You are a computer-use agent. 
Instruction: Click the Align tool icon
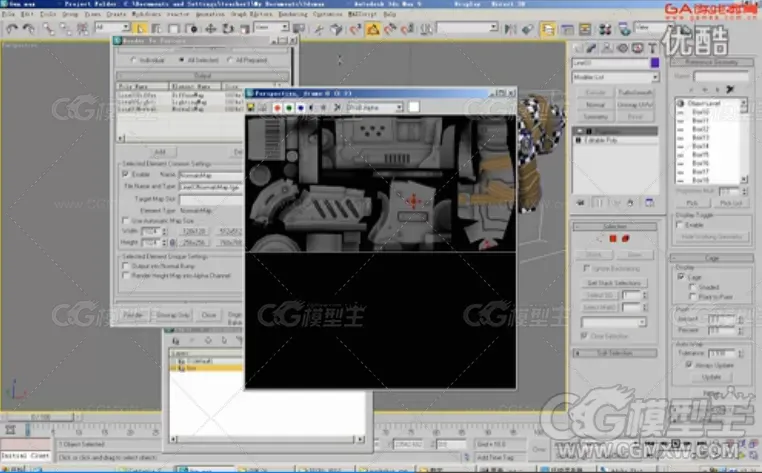coord(527,30)
